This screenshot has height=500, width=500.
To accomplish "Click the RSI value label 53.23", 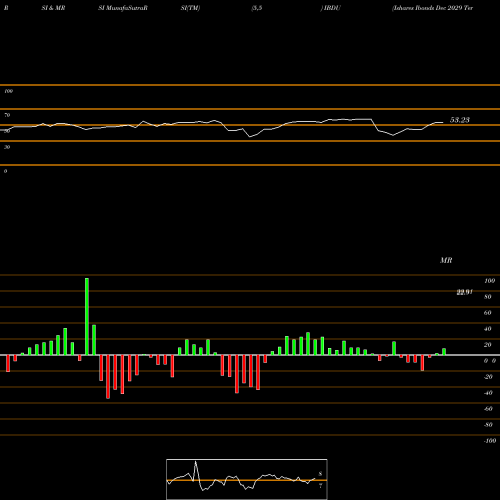I will click(x=460, y=120).
